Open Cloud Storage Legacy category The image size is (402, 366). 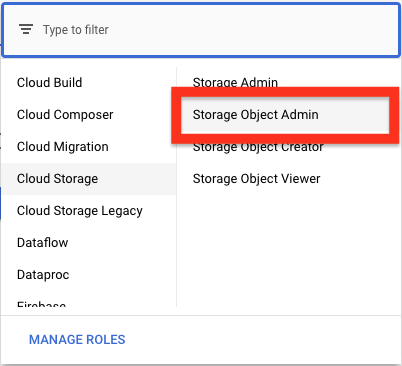point(89,211)
